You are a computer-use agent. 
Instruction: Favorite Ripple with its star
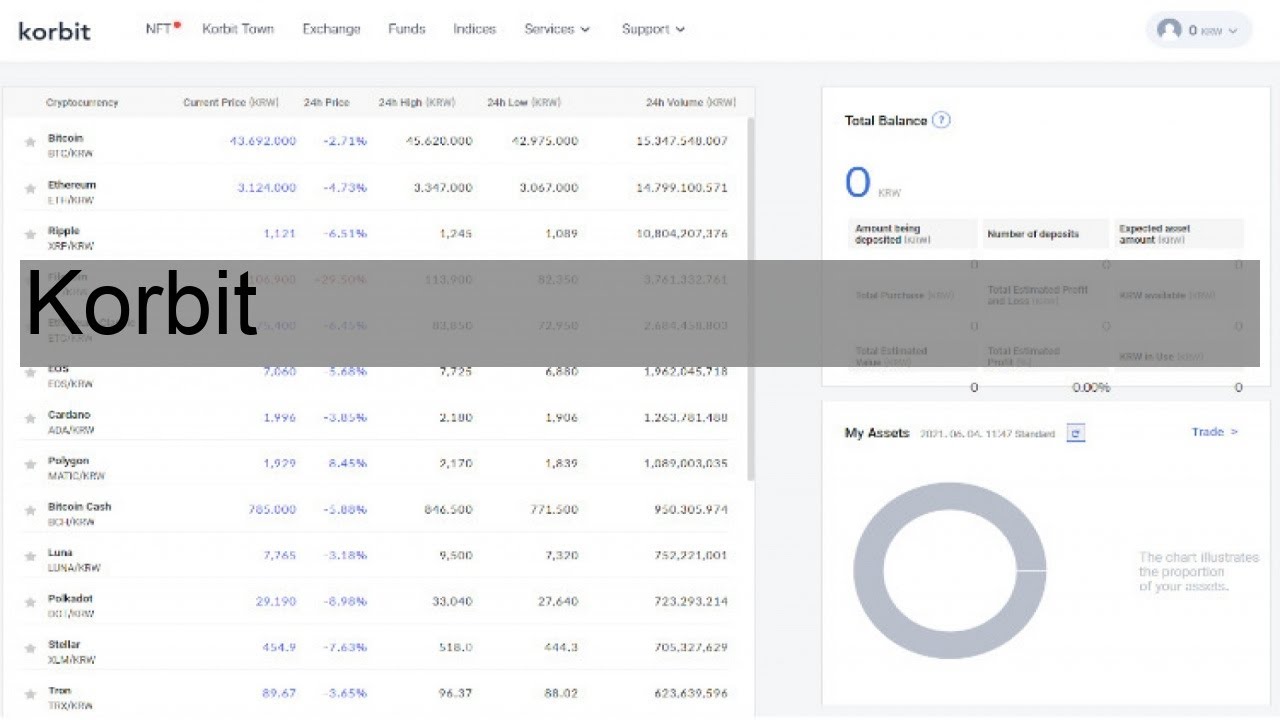coord(30,234)
